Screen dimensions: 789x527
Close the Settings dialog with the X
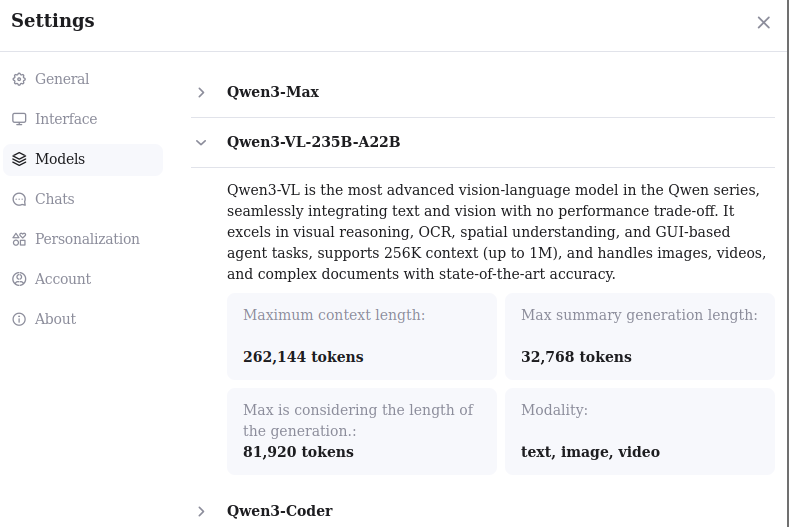point(763,22)
